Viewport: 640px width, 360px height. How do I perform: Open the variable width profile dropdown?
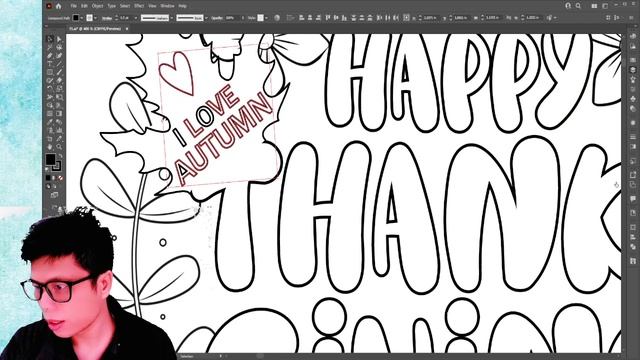click(171, 18)
